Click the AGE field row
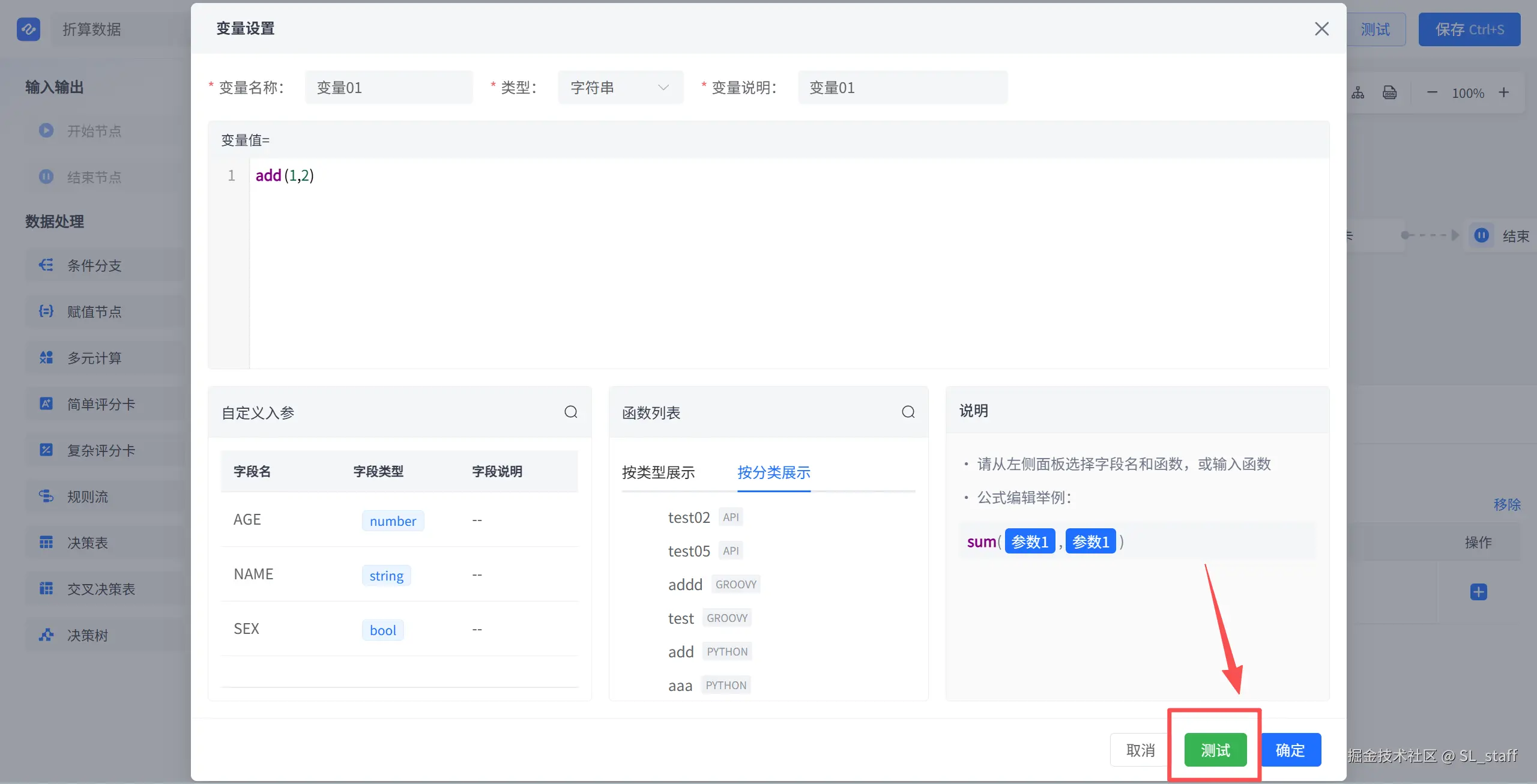The width and height of the screenshot is (1537, 784). pos(399,520)
